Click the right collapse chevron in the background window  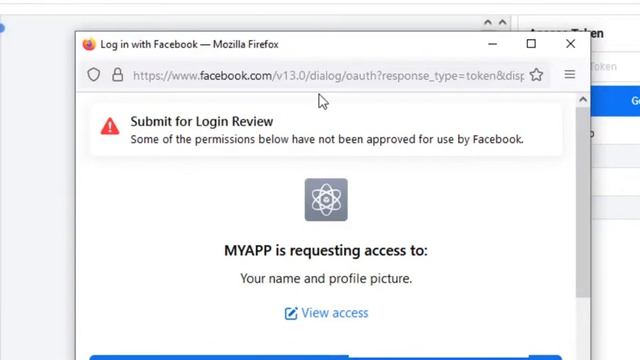502,22
